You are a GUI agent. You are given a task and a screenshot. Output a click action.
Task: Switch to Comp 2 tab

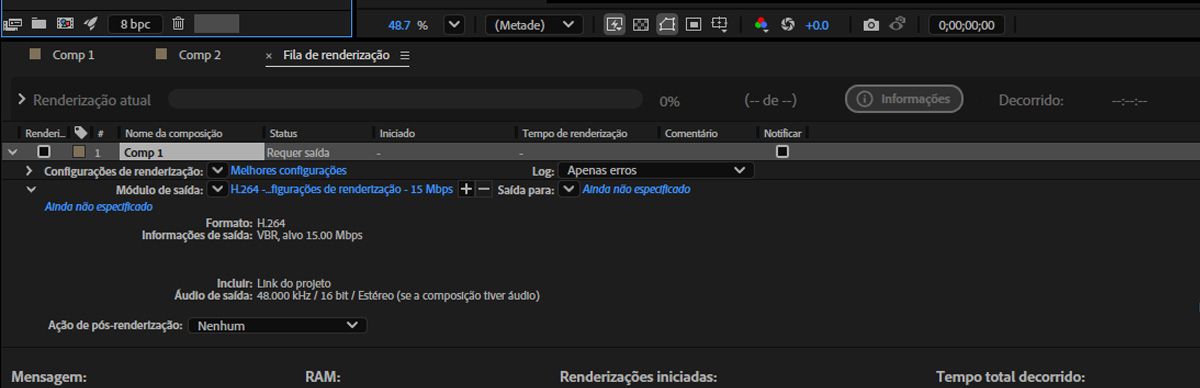click(200, 55)
